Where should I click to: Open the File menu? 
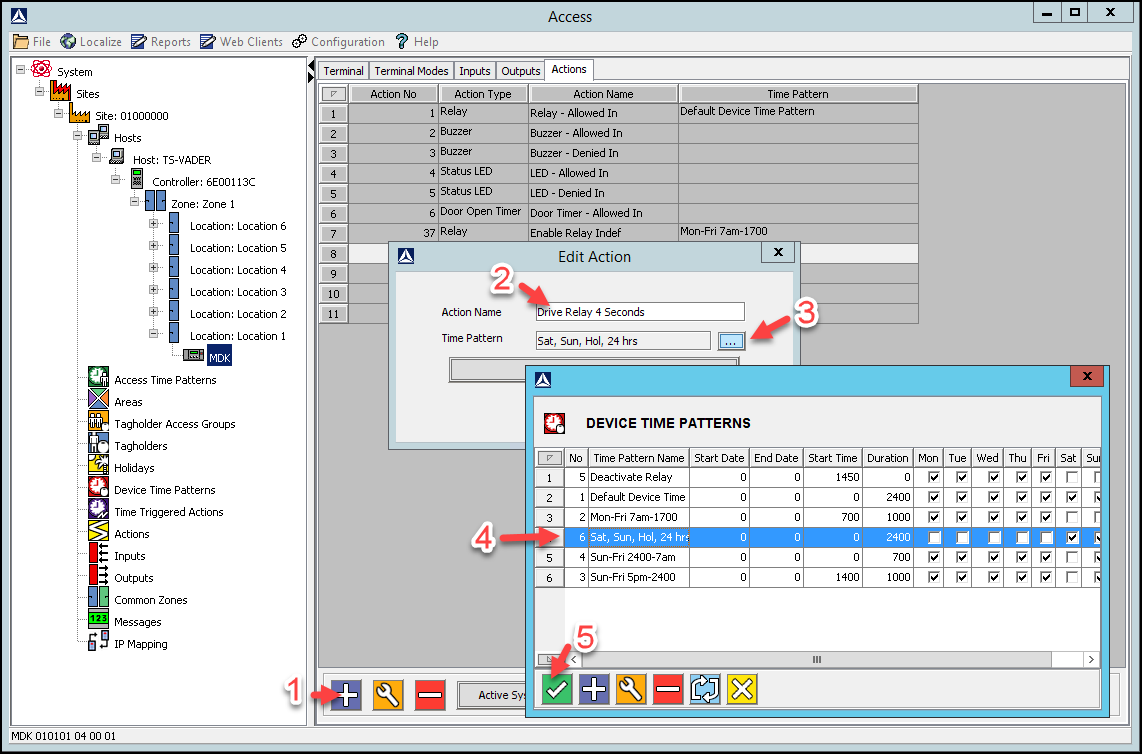[32, 42]
